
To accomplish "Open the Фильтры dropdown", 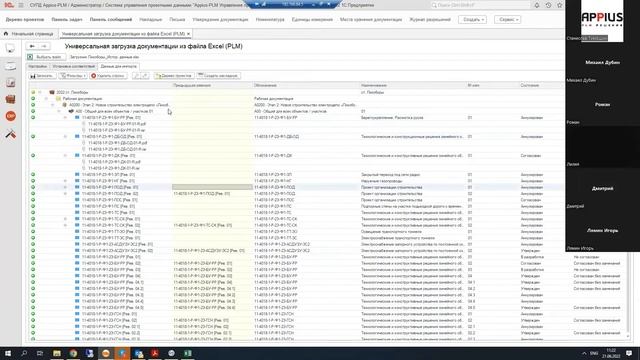I will (x=73, y=76).
